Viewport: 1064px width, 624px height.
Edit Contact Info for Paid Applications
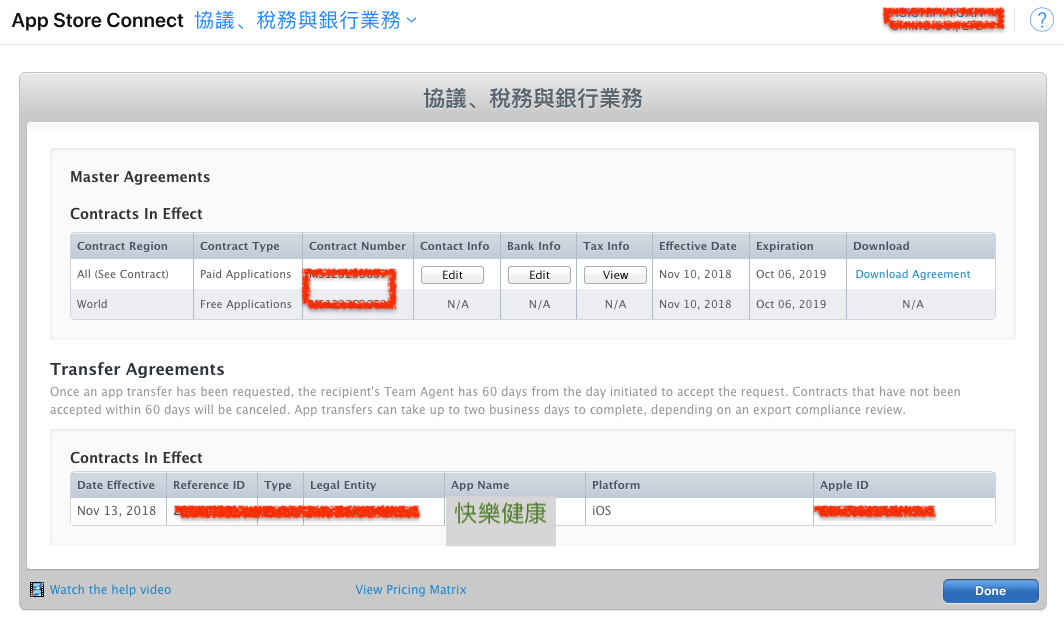tap(452, 275)
